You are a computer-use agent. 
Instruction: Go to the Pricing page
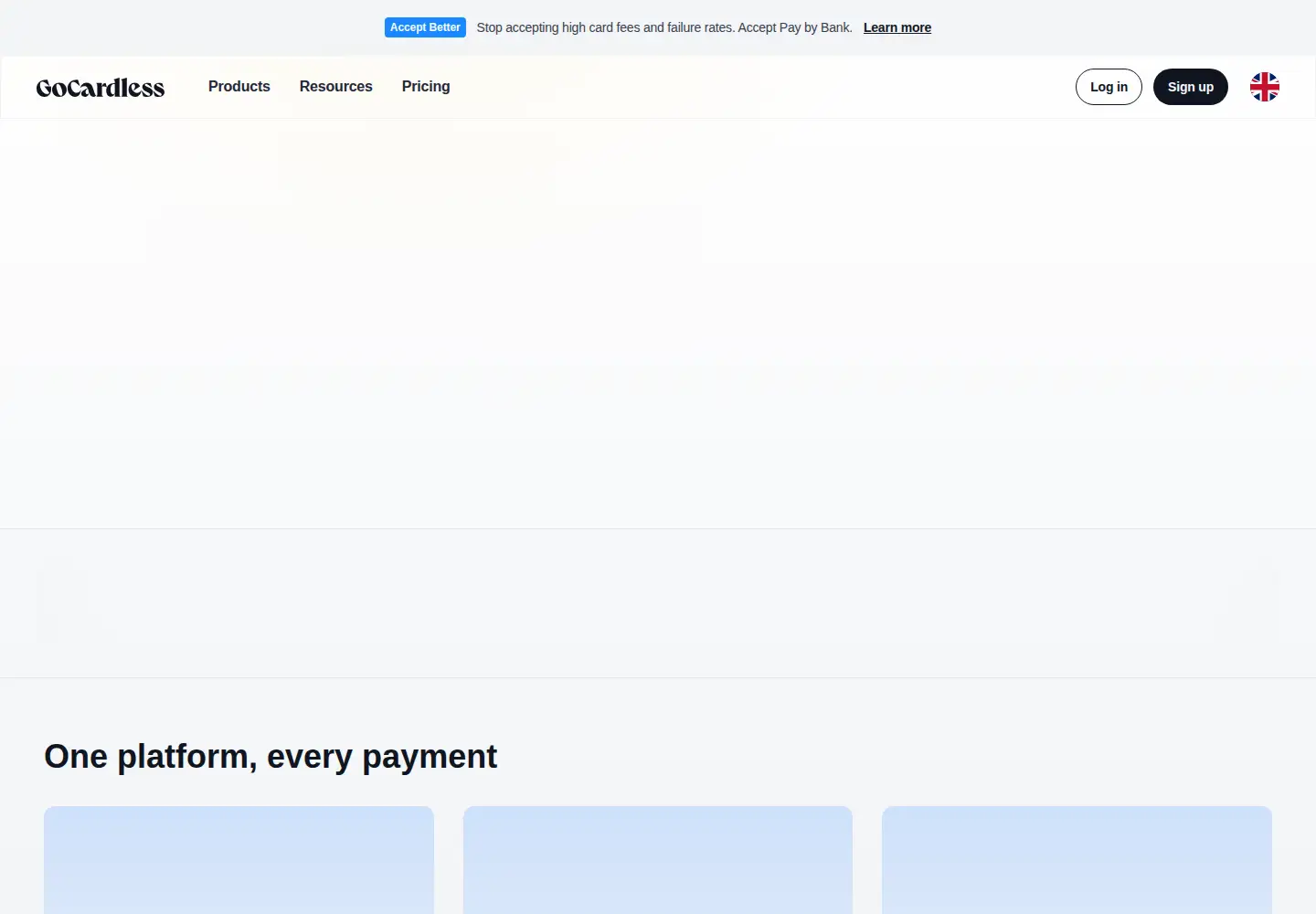tap(426, 87)
